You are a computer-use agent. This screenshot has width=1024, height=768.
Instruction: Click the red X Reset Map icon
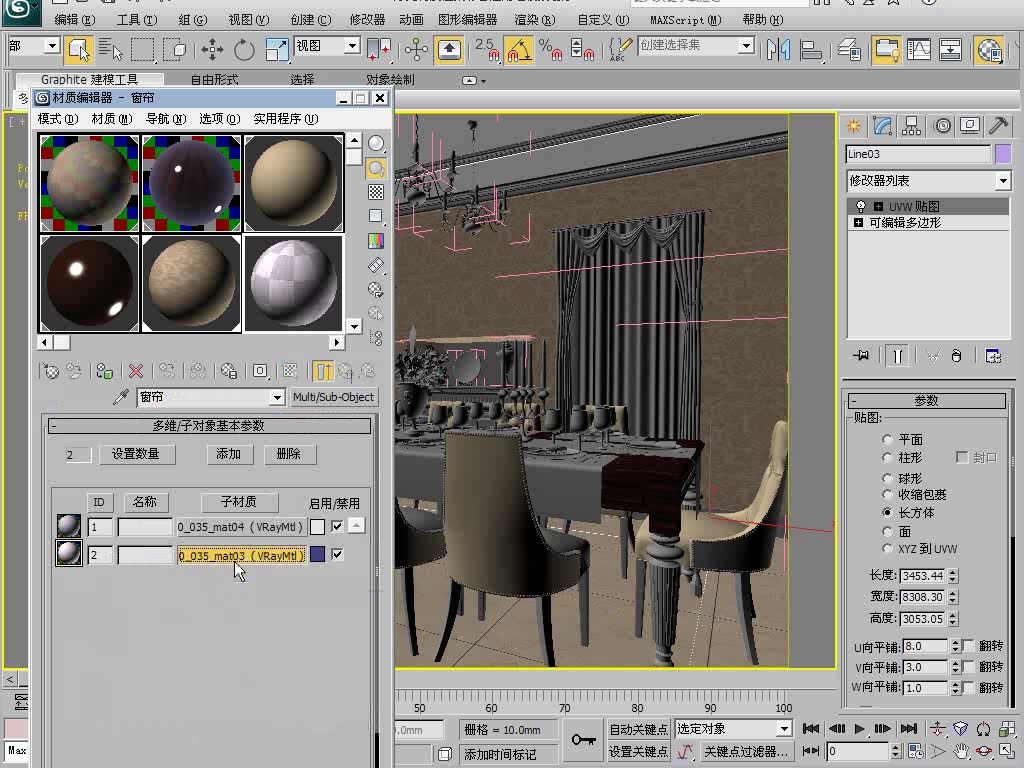(135, 372)
